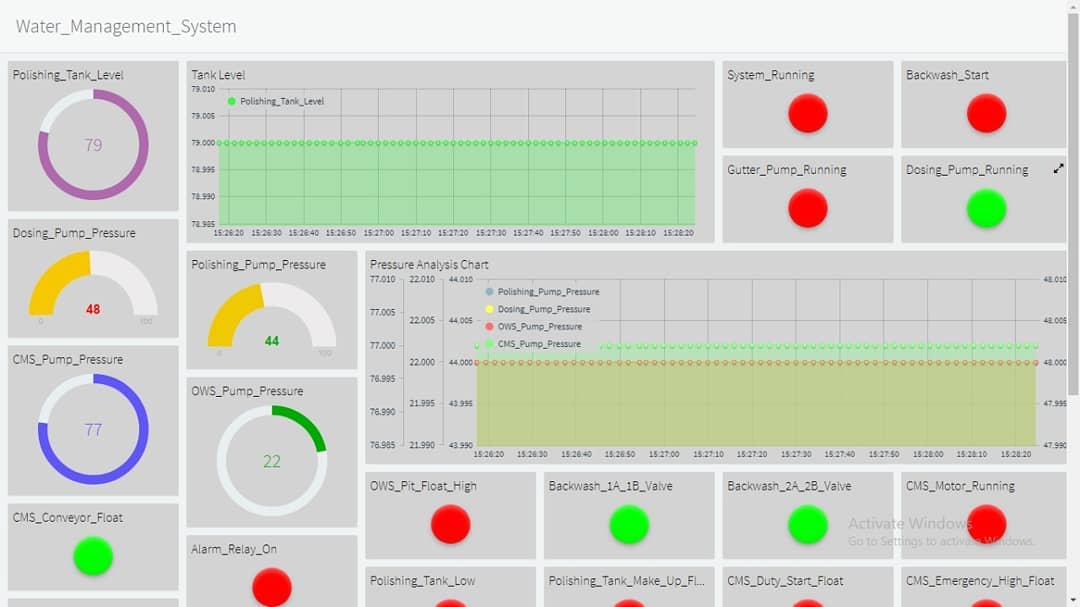Click the Pressure Analysis Chart title
The height and width of the screenshot is (607, 1080).
pos(429,264)
